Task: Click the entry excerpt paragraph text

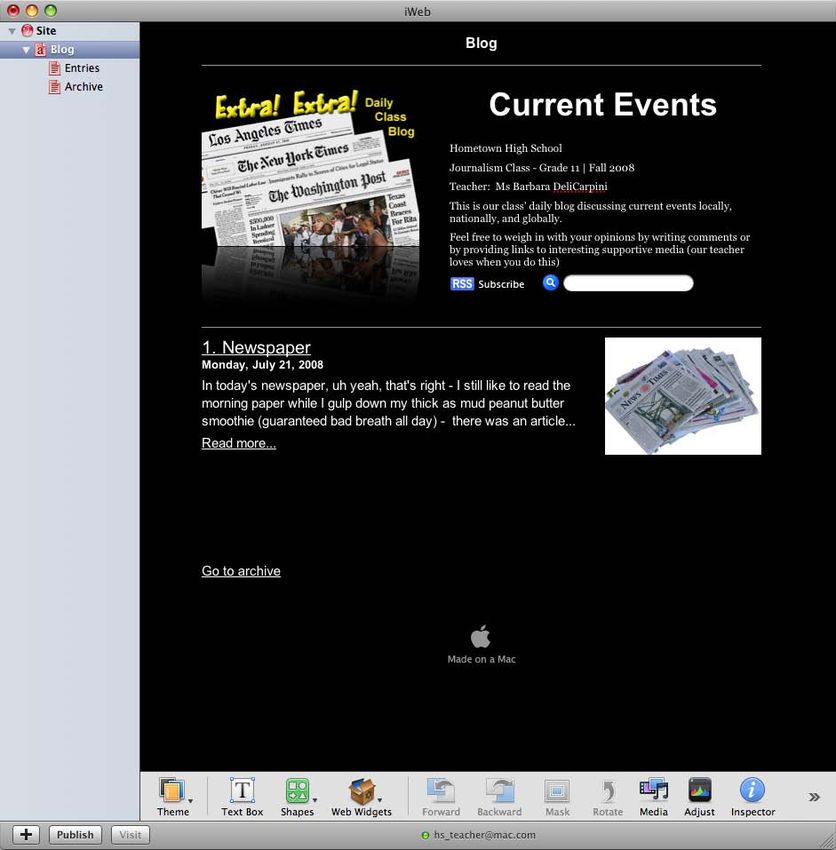Action: tap(388, 403)
